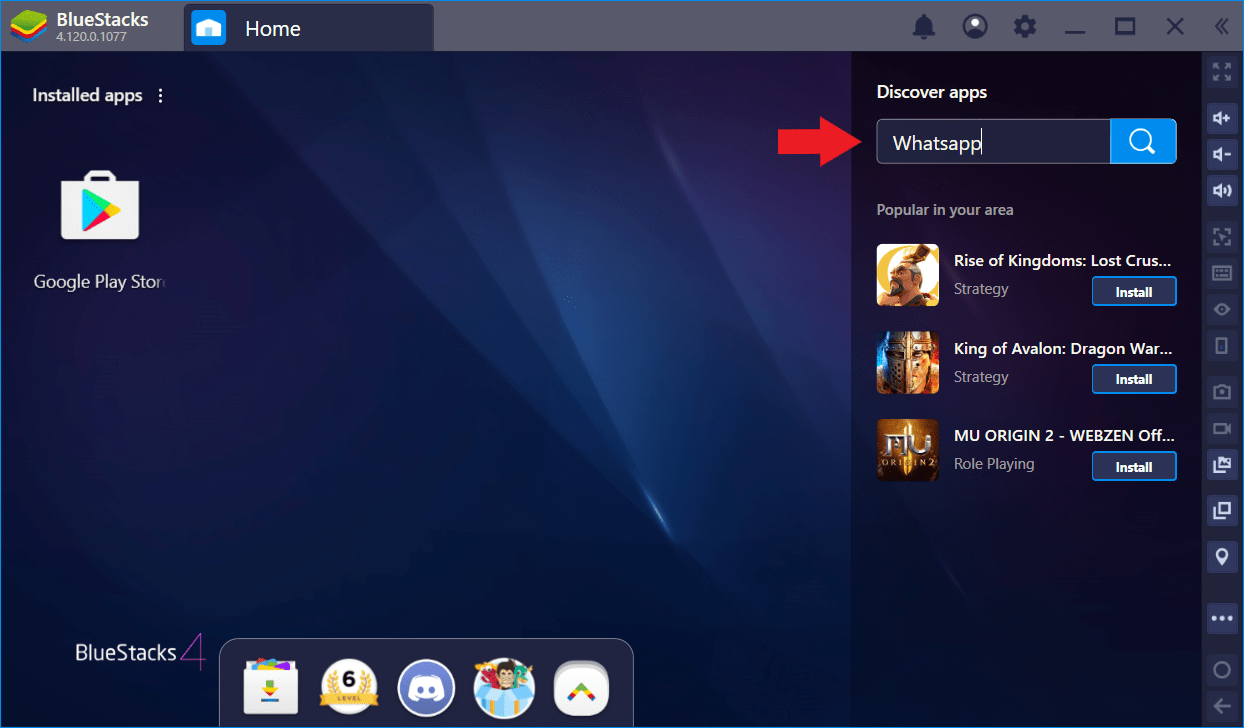1244x728 pixels.
Task: Toggle the eye visibility icon in sidebar
Action: point(1221,309)
